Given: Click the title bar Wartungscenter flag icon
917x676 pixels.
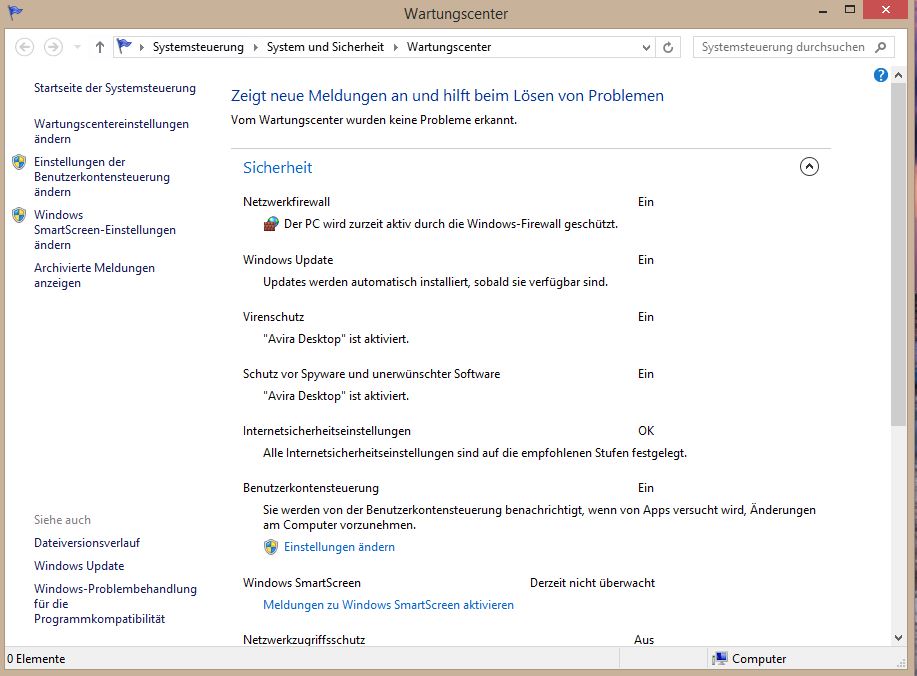Looking at the screenshot, I should [x=16, y=12].
